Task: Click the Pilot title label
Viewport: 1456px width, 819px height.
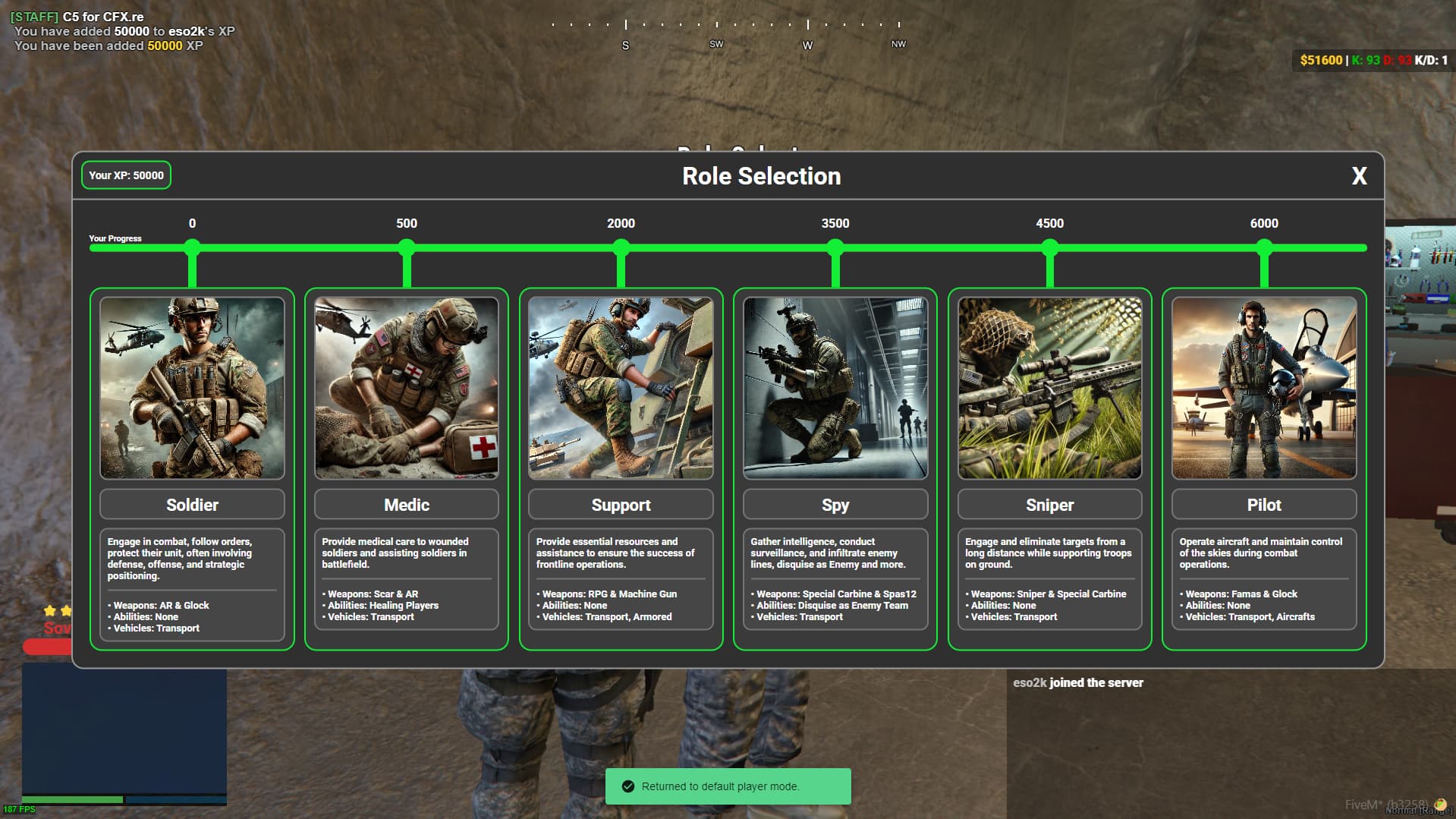Action: (1263, 504)
